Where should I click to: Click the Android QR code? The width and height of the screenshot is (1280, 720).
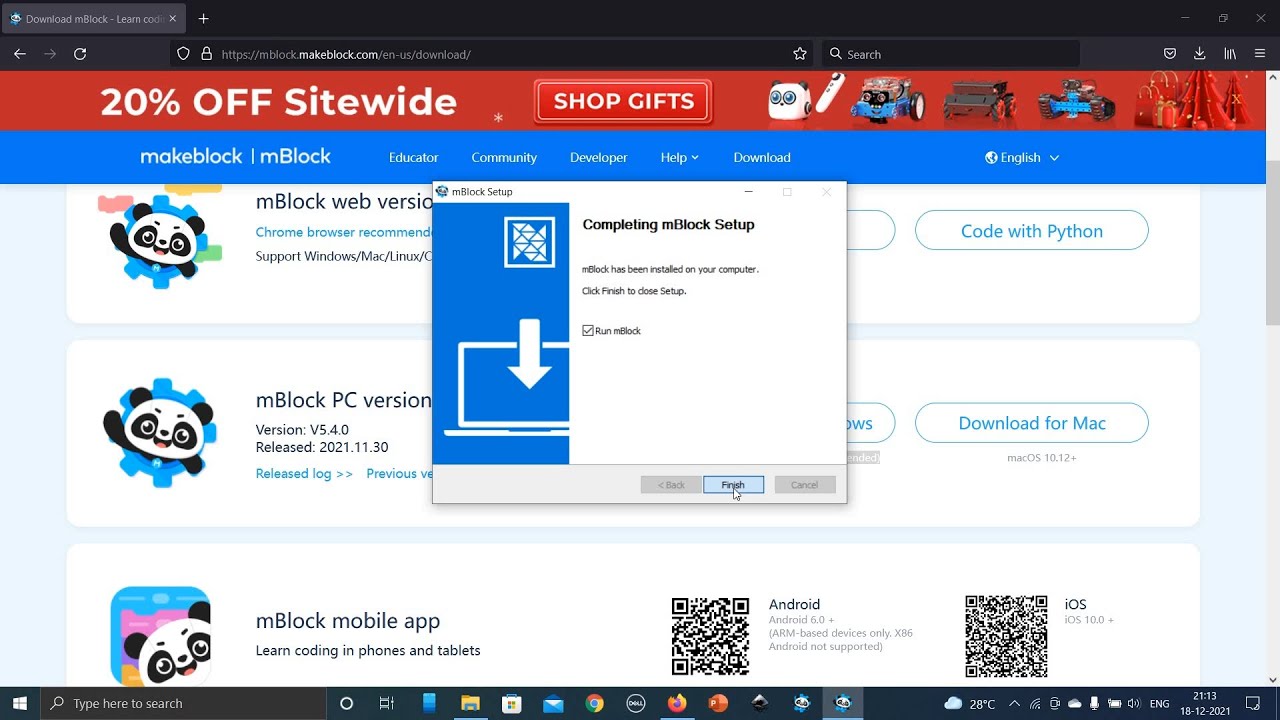click(x=710, y=637)
